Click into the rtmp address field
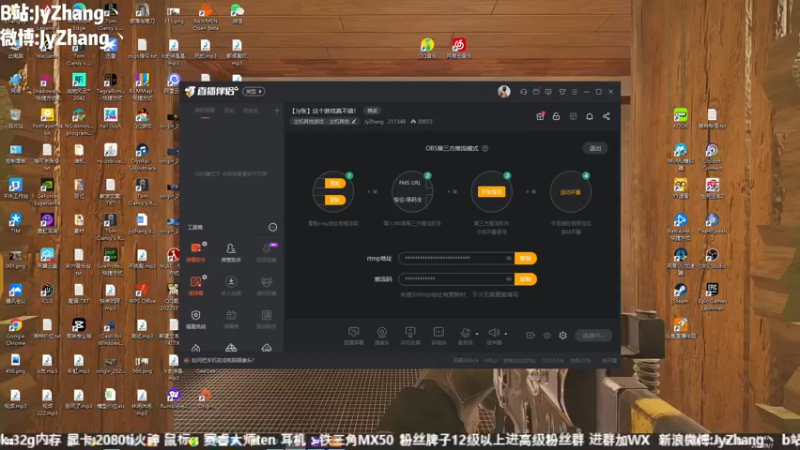 456,258
